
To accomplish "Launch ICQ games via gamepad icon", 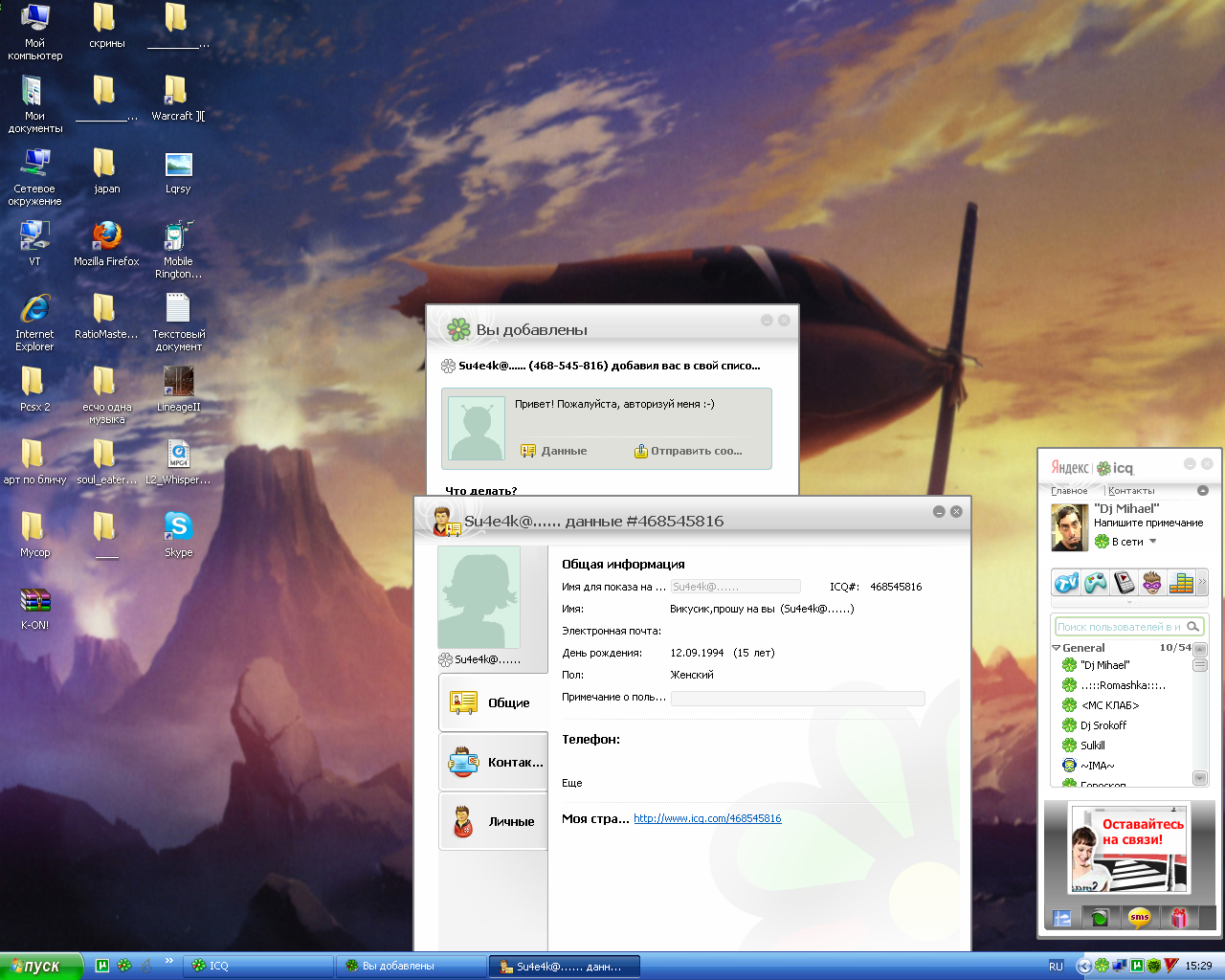I will pyautogui.click(x=1095, y=582).
